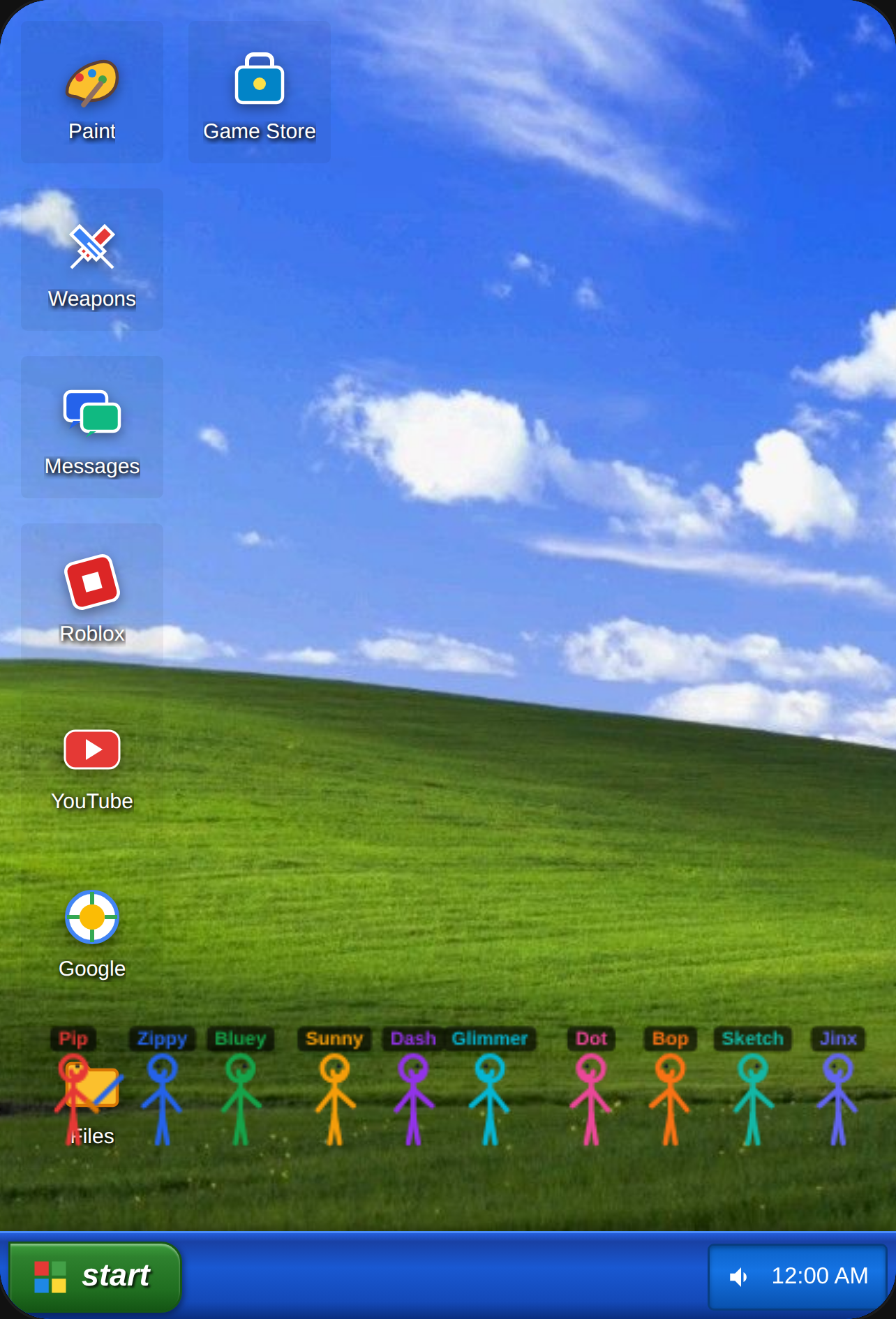
Task: Select the red stick figure Pip
Action: coord(73,1099)
